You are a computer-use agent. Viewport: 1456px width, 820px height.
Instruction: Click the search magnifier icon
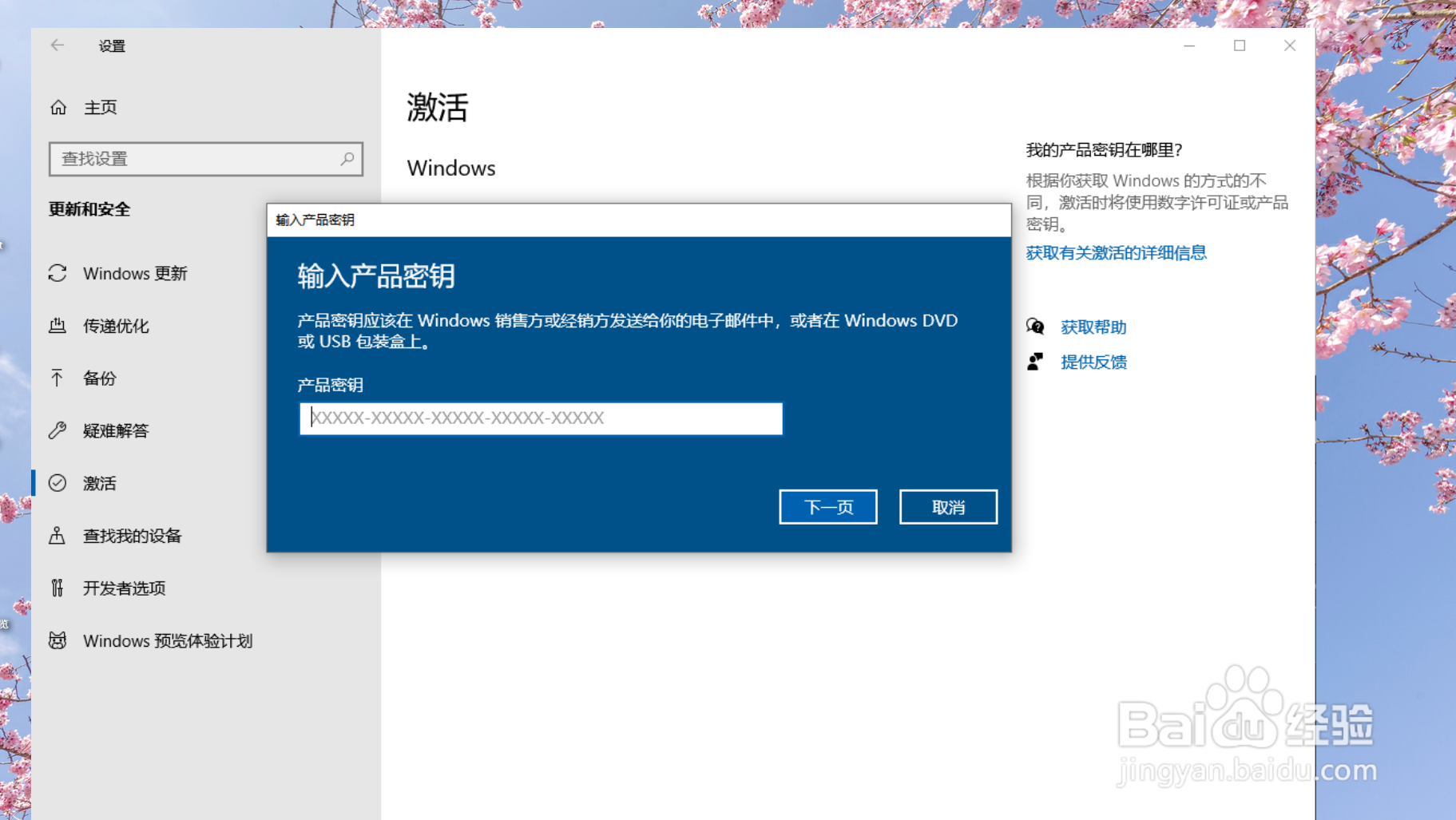[x=347, y=159]
